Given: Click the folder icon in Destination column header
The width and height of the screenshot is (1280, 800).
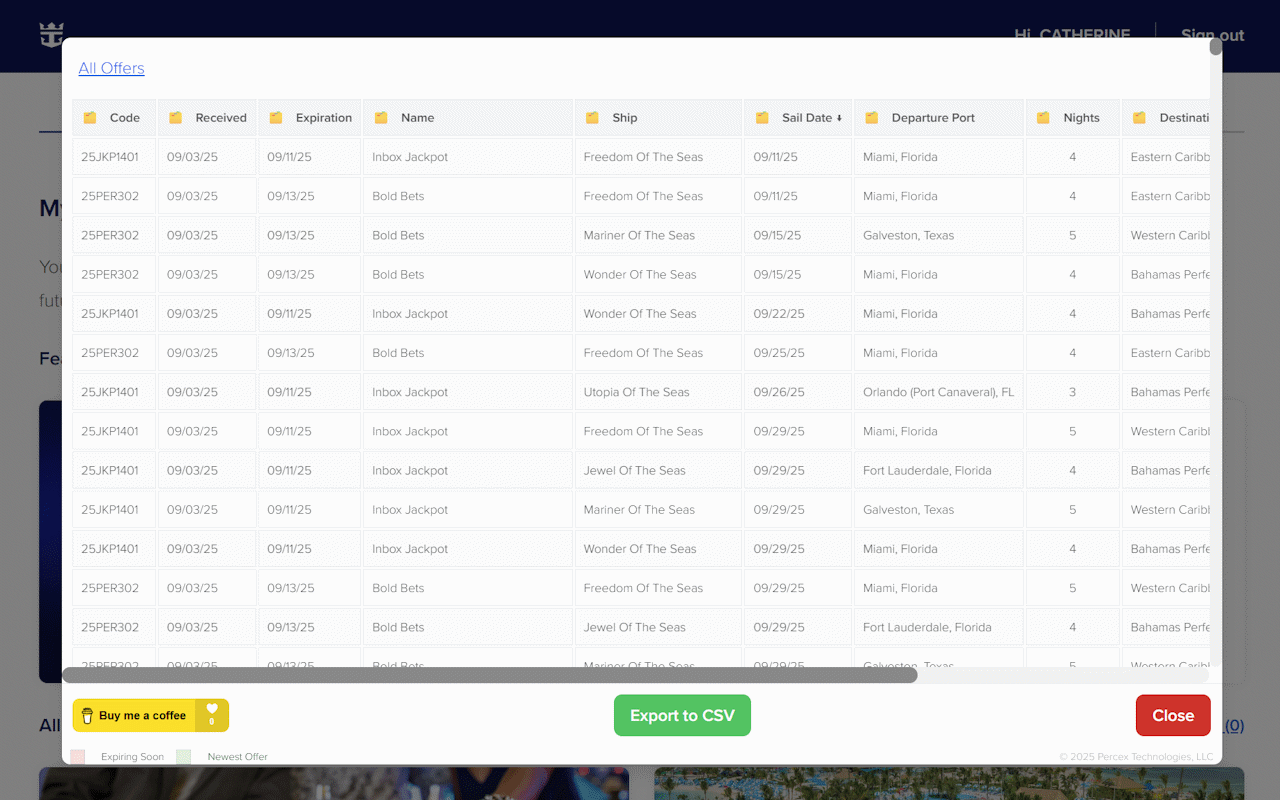Looking at the screenshot, I should (x=1139, y=118).
